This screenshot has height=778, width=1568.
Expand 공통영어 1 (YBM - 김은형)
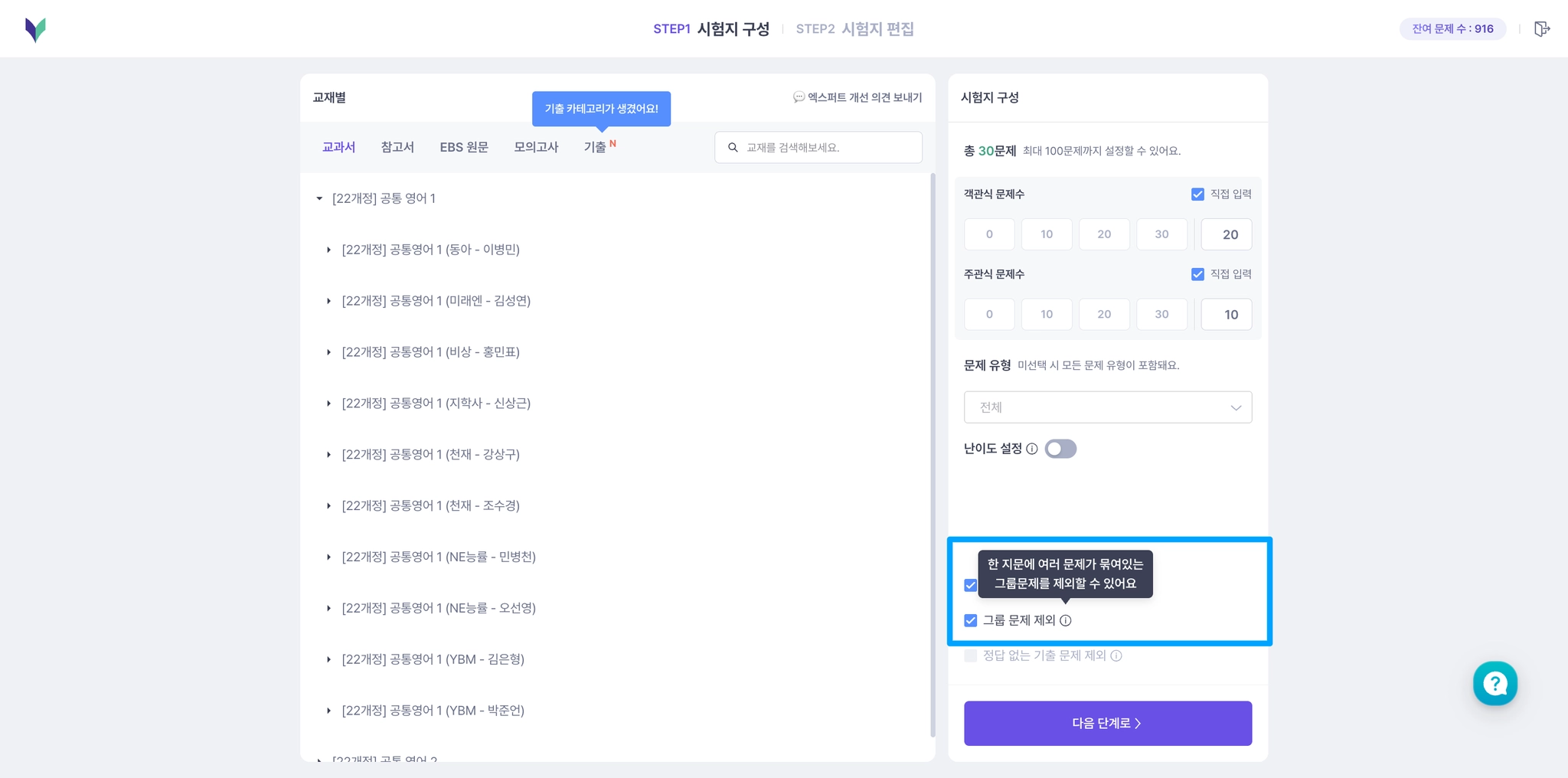coord(328,659)
